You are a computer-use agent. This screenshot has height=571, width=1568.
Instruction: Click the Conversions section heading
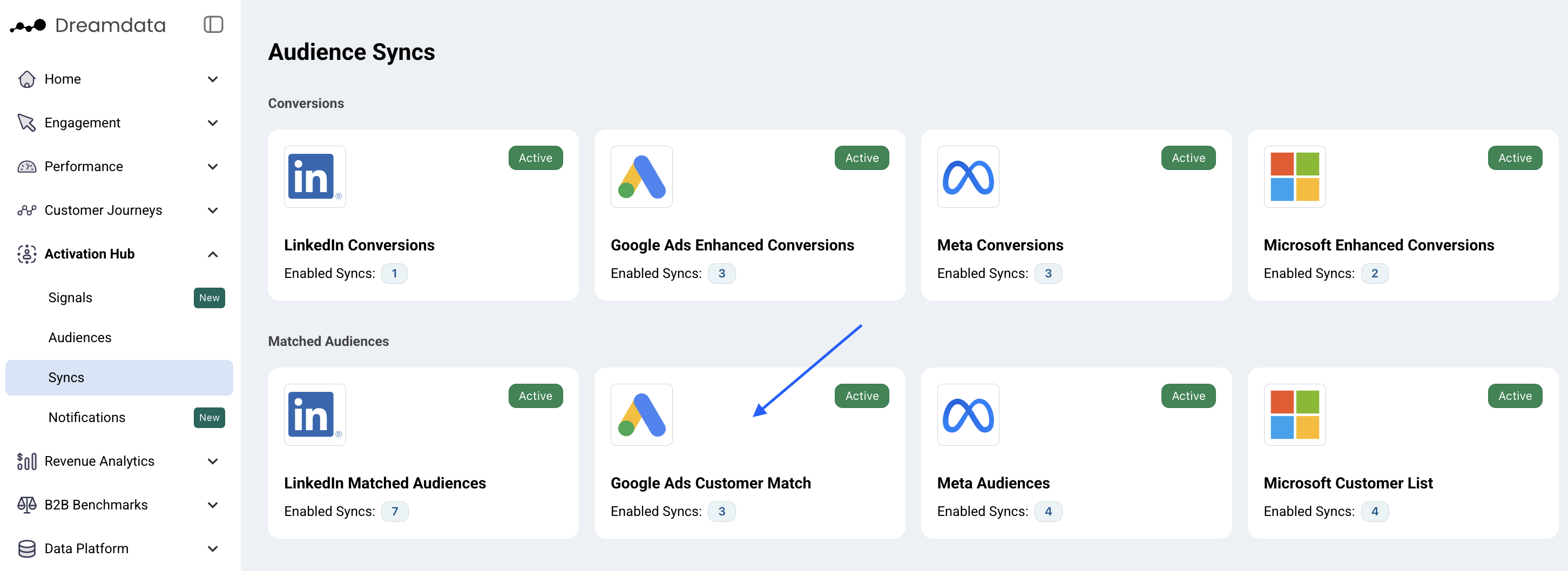(x=306, y=104)
